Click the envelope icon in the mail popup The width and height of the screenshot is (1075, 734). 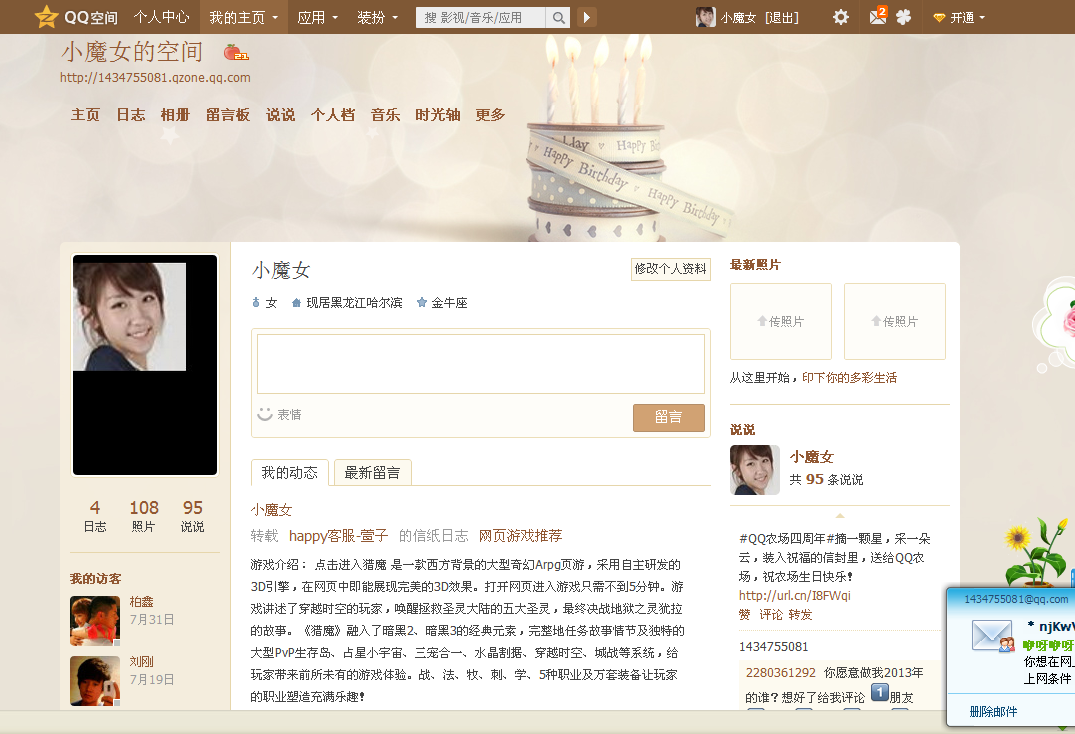click(992, 633)
